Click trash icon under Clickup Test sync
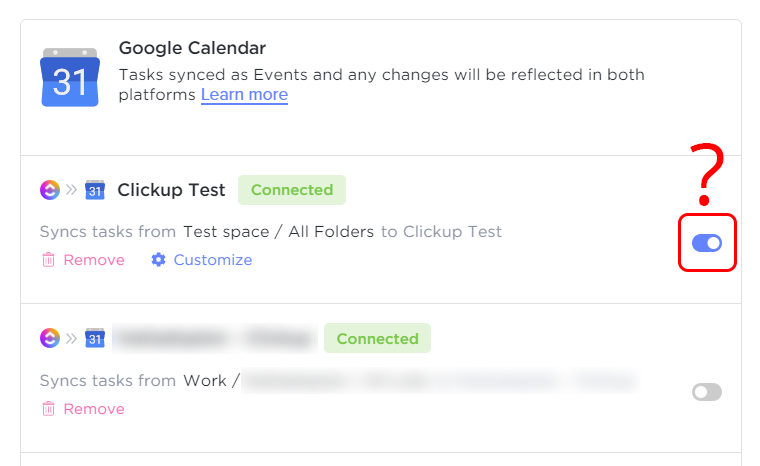This screenshot has width=760, height=466. pyautogui.click(x=48, y=260)
